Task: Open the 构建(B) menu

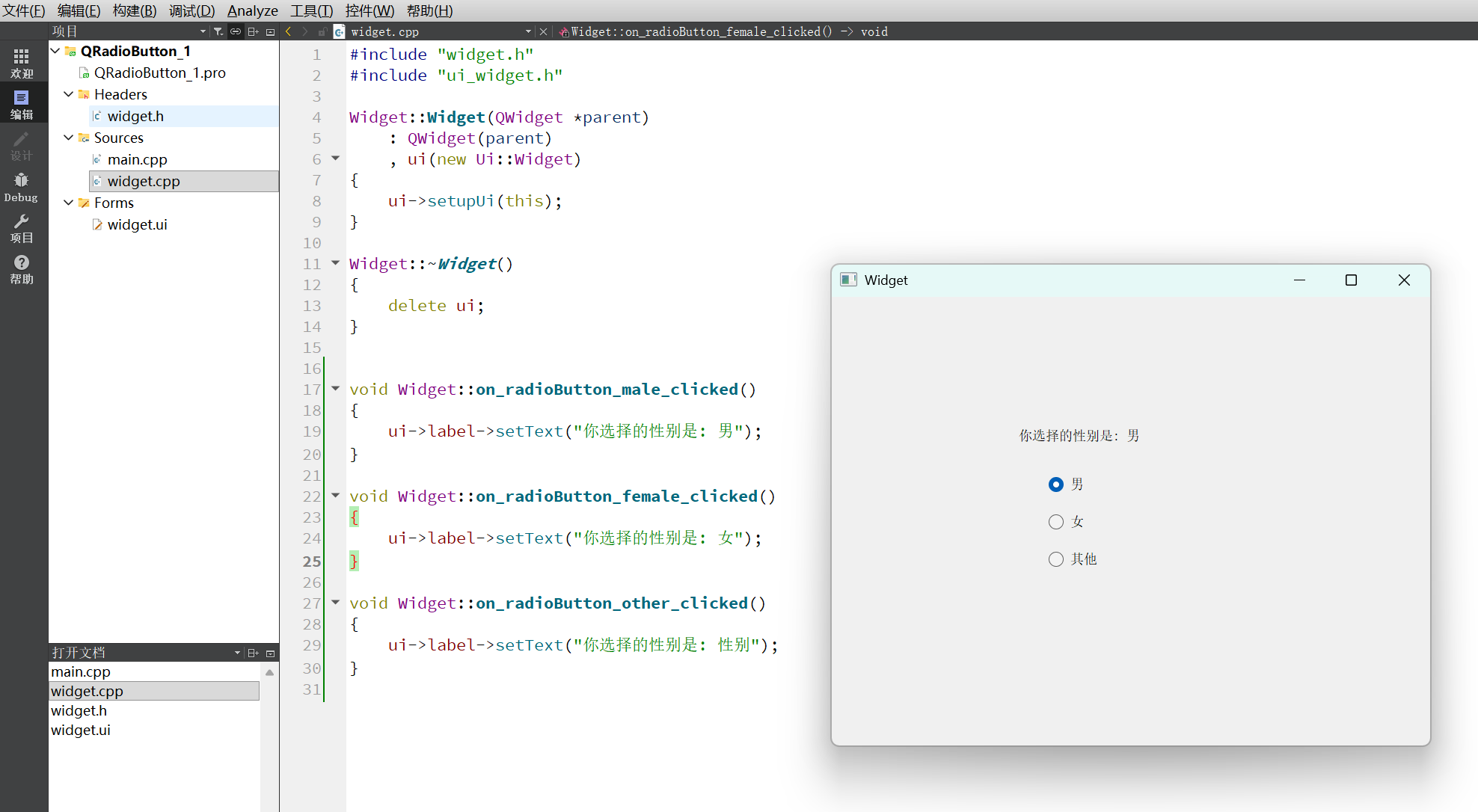Action: tap(135, 10)
